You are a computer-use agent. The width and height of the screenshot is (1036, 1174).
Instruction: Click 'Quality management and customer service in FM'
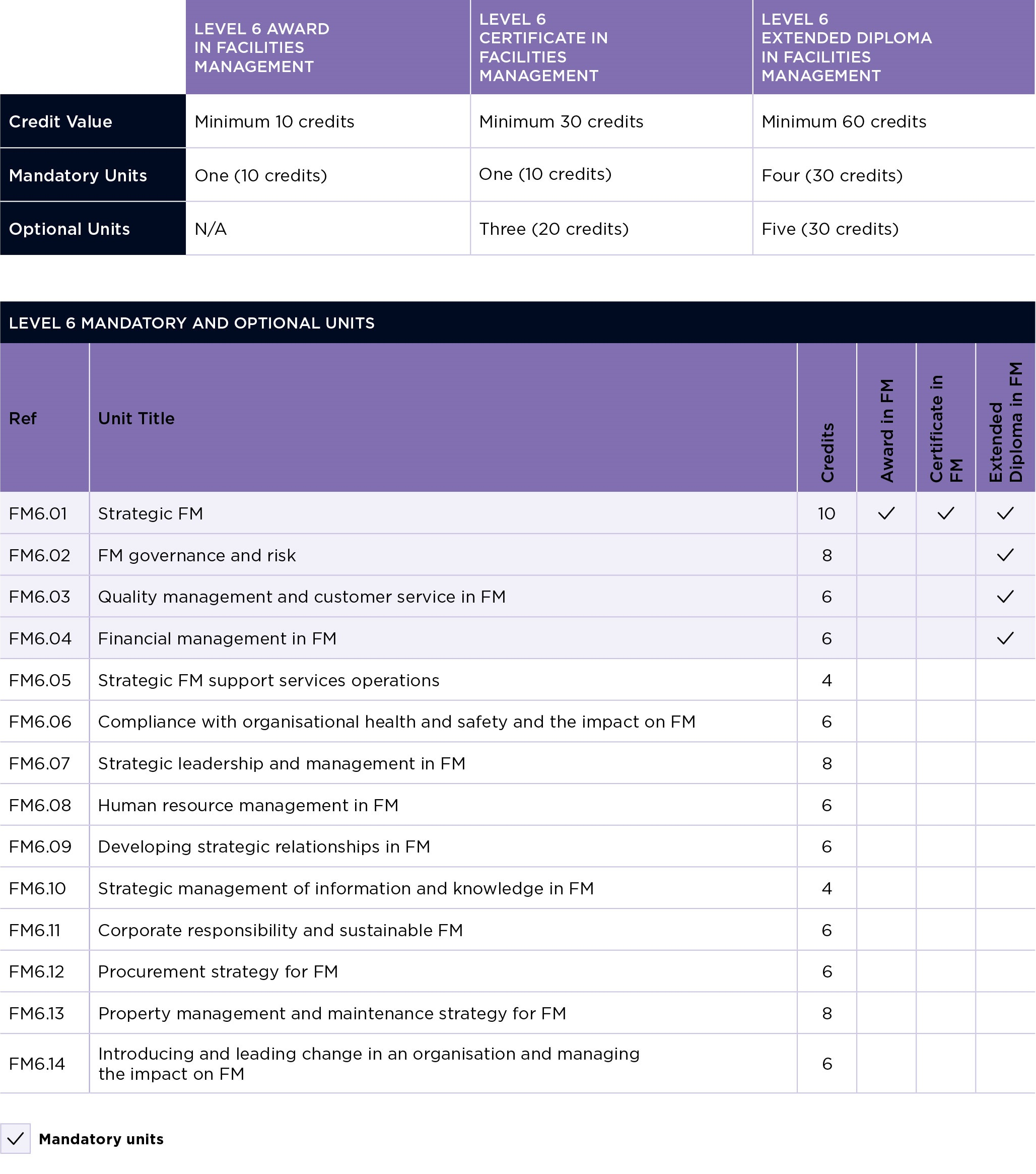(302, 597)
